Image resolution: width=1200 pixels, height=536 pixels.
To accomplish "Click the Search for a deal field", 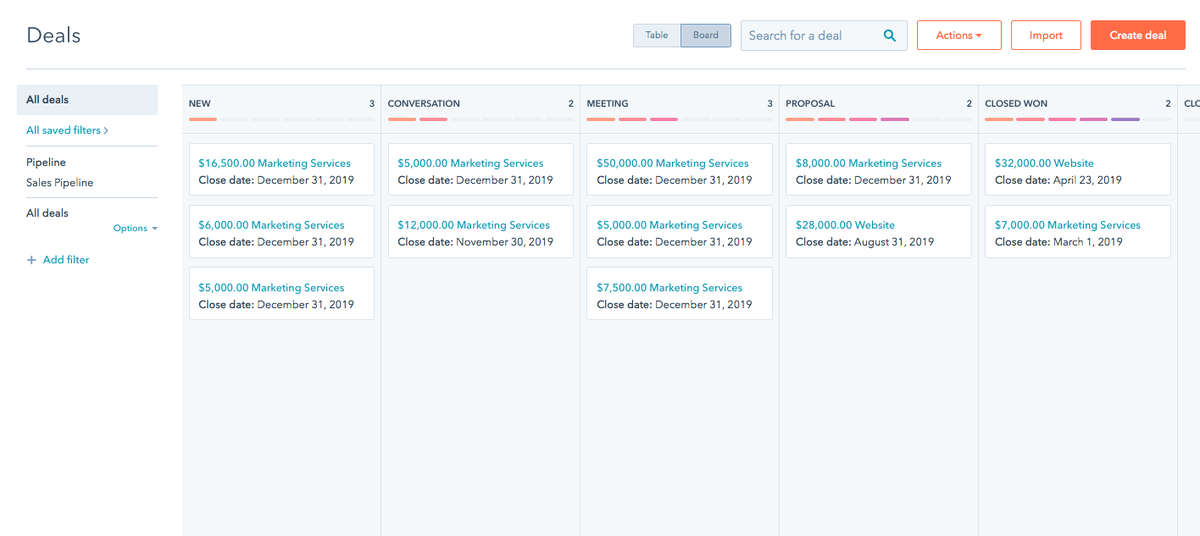I will (823, 35).
